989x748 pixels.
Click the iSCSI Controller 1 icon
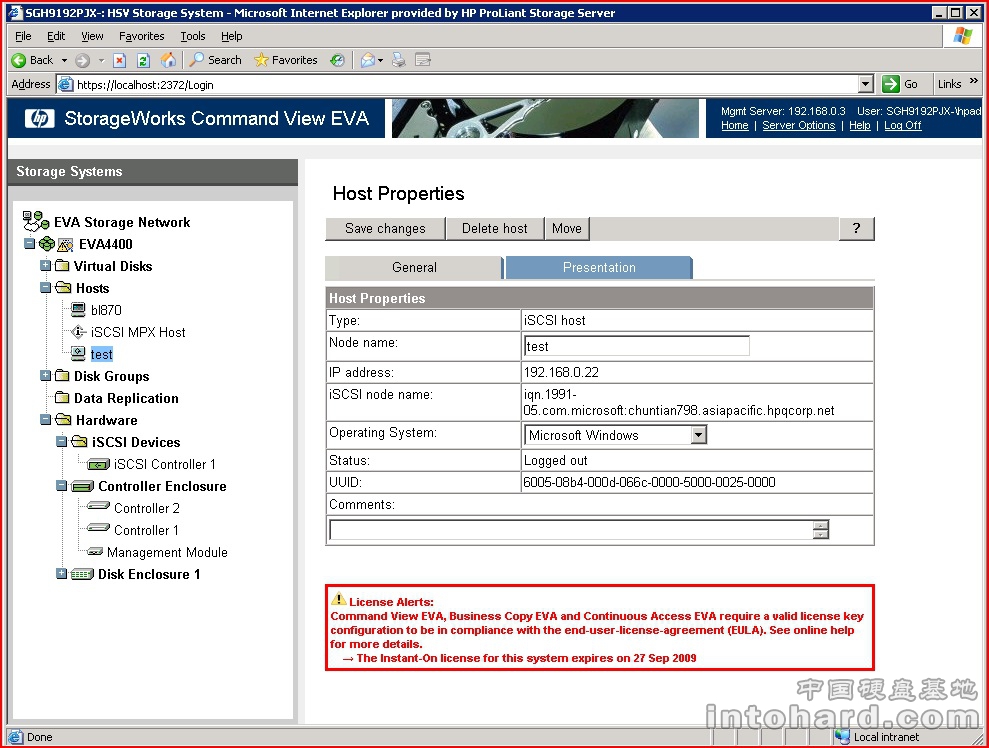point(98,464)
